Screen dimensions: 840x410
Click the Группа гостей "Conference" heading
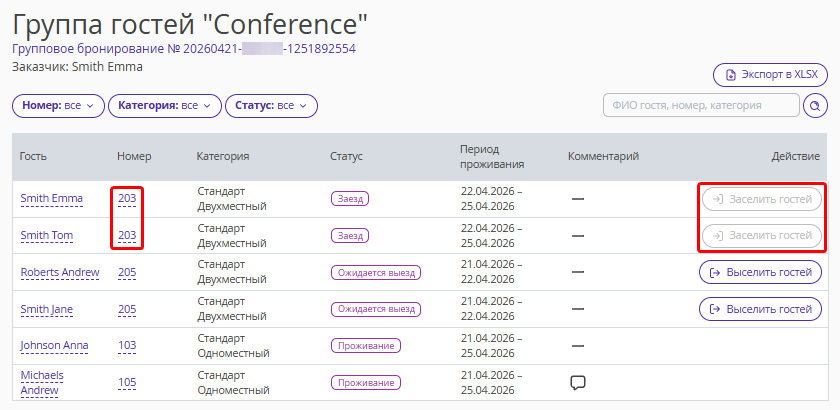pyautogui.click(x=190, y=24)
